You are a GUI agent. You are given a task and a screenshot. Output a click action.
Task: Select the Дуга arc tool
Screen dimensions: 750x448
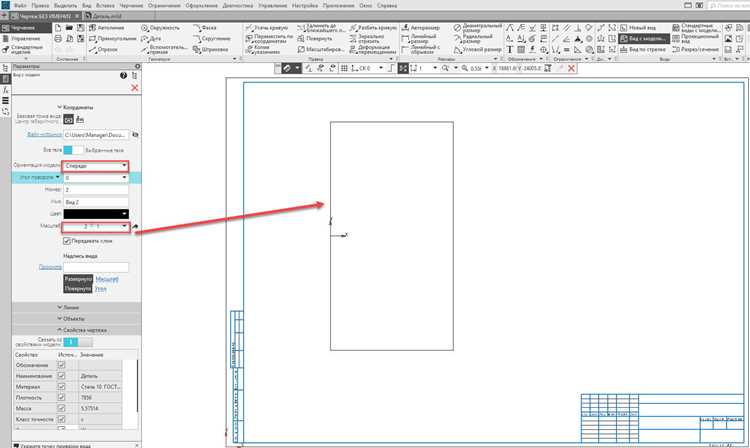pos(151,38)
